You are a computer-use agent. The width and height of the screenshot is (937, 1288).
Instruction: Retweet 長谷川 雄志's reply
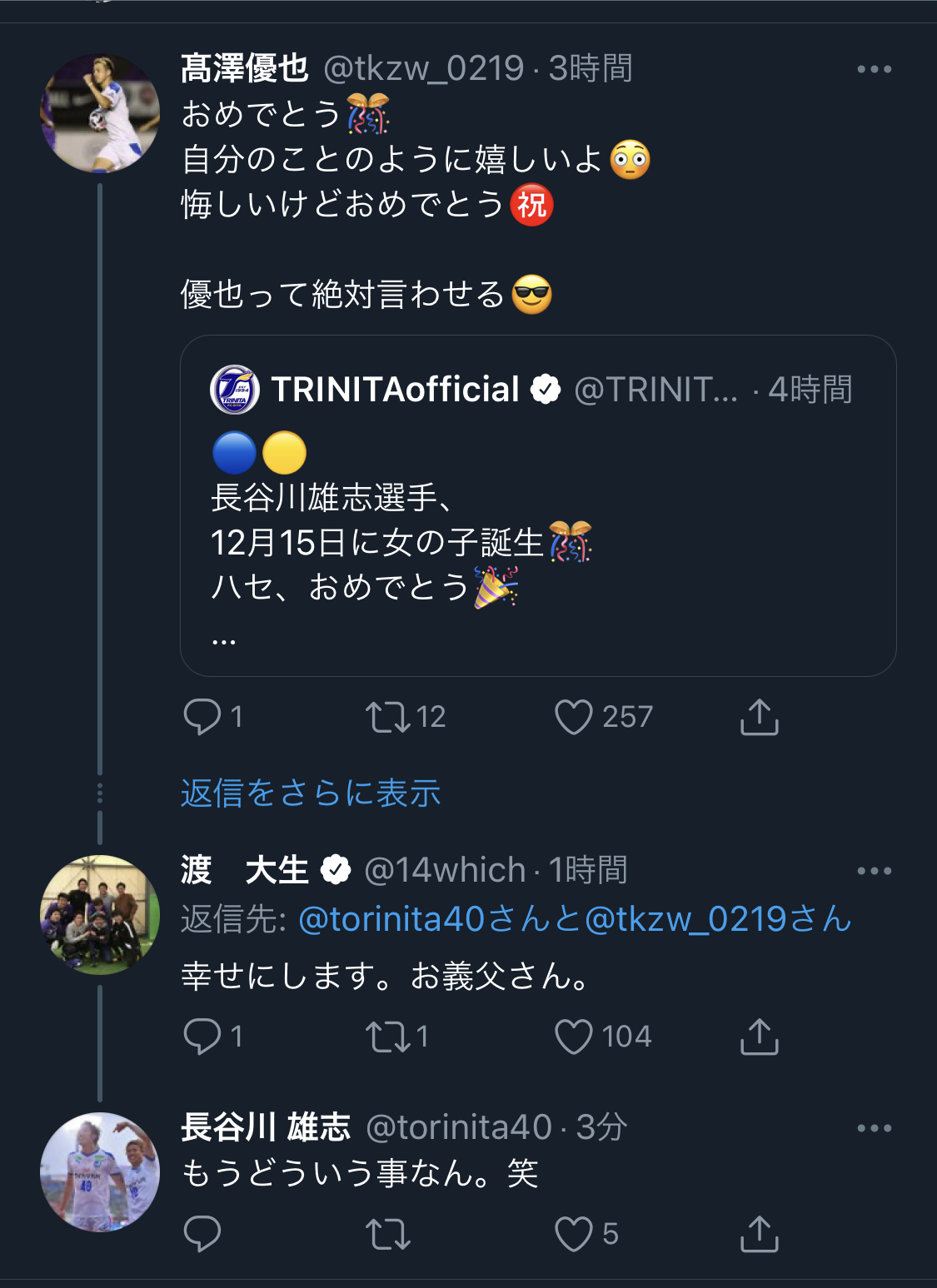click(388, 1234)
